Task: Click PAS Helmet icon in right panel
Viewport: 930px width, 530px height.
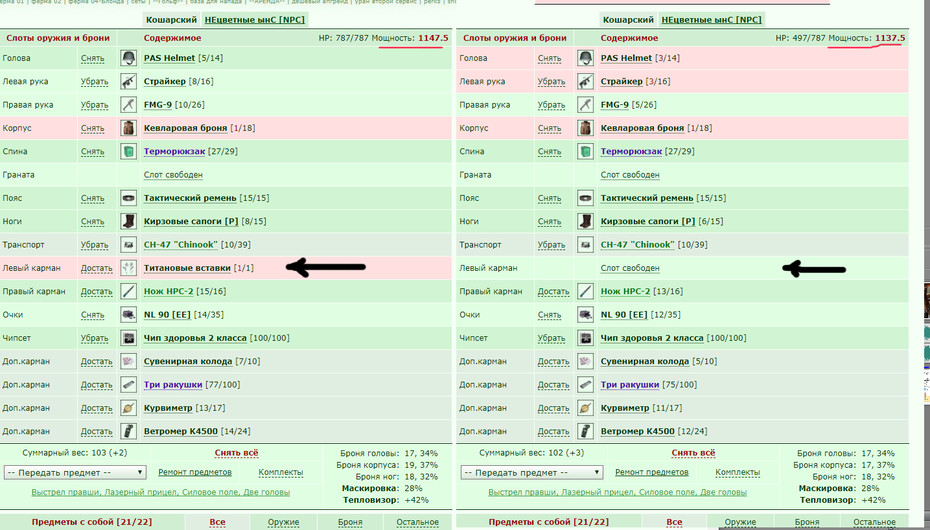Action: (x=585, y=58)
